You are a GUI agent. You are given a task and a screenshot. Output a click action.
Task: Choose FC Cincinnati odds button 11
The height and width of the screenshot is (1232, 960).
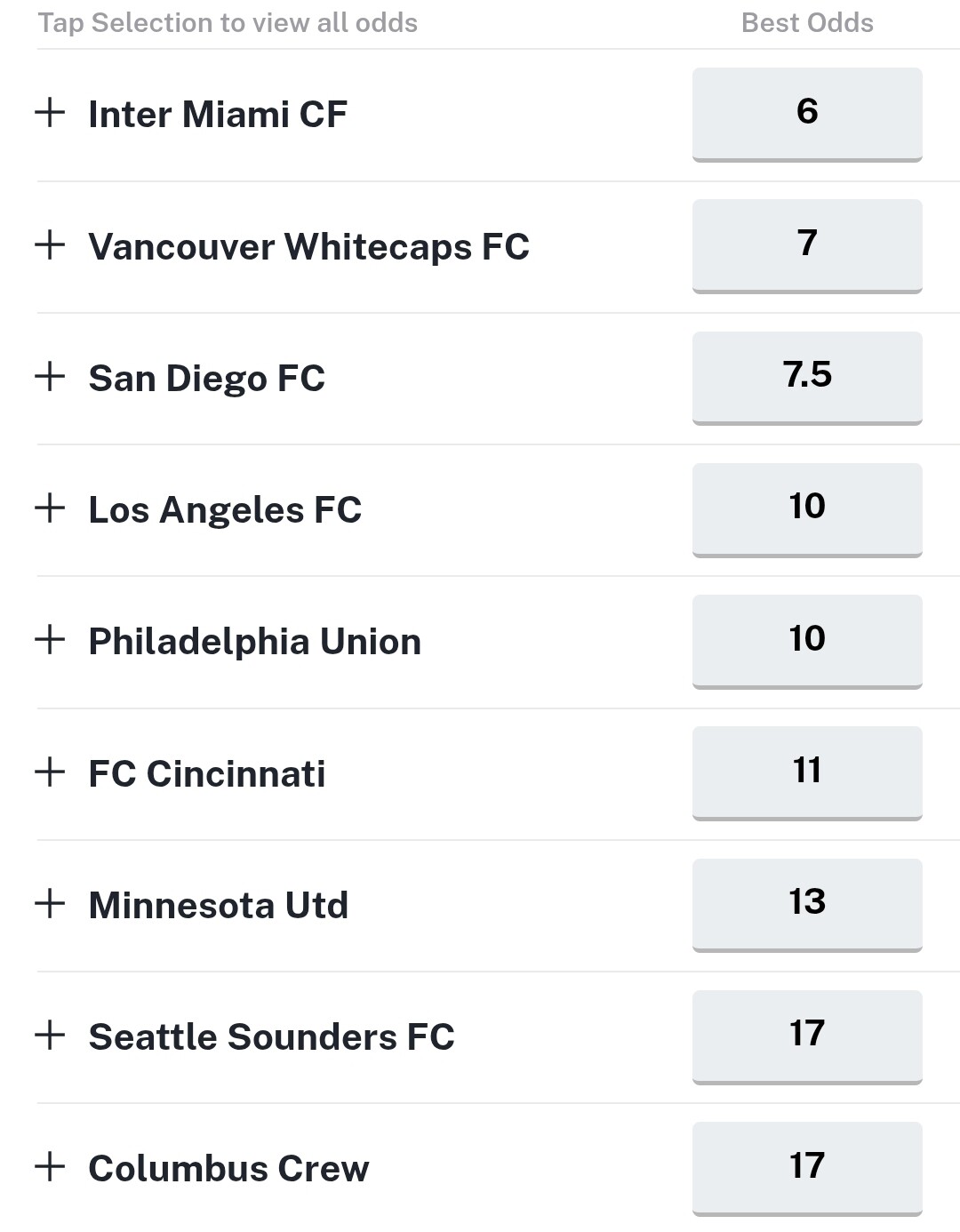tap(806, 772)
